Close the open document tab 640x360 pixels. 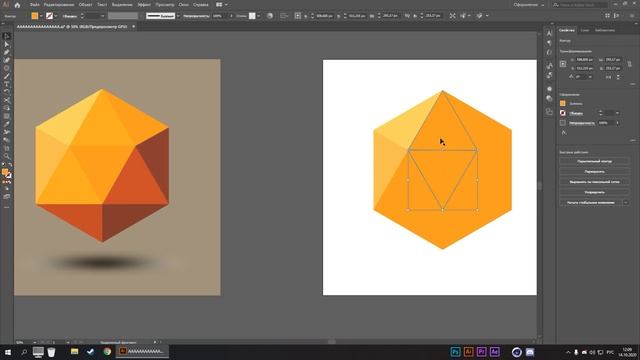133,27
